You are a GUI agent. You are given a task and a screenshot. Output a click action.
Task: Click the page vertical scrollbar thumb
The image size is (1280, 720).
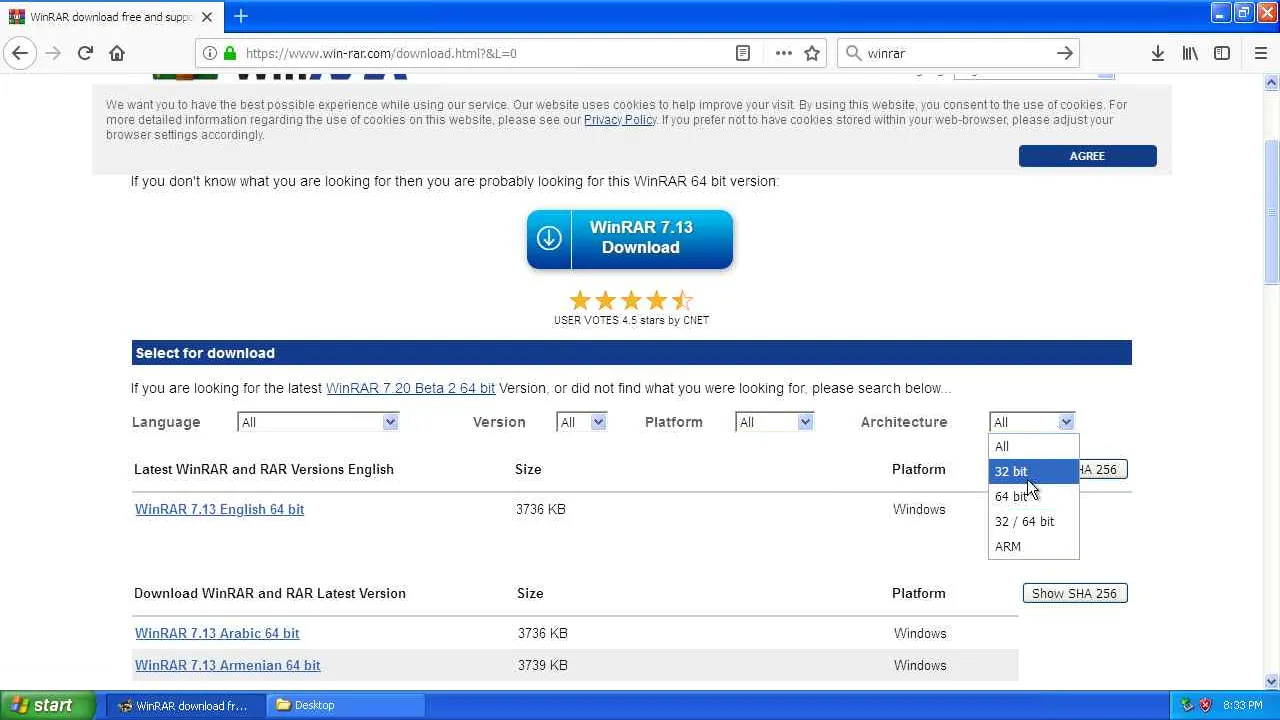pos(1272,212)
